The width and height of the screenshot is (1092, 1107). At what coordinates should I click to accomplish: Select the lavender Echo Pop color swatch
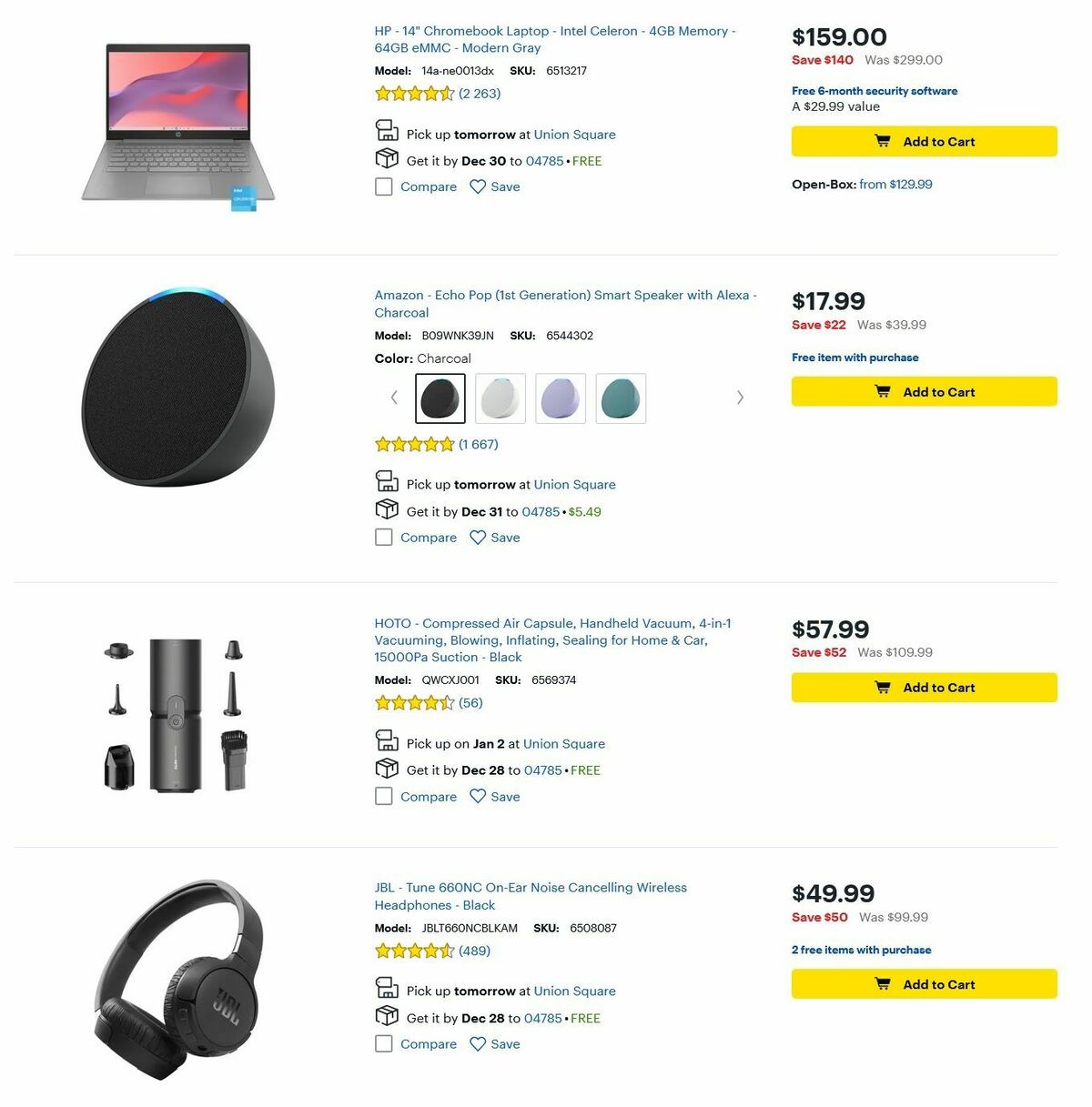click(x=561, y=398)
